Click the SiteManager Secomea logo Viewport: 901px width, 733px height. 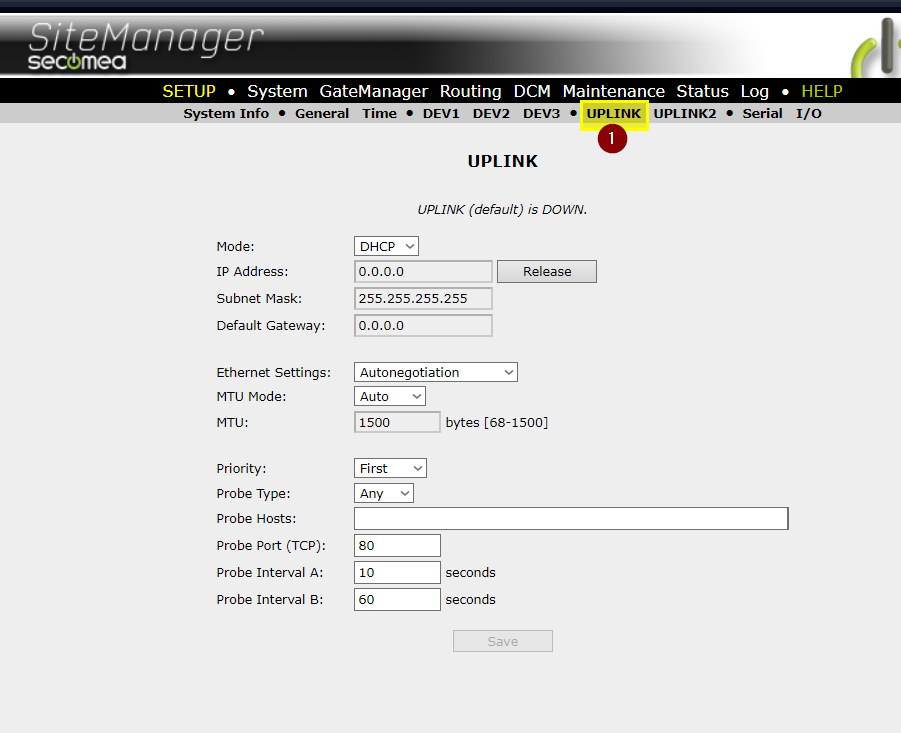point(145,46)
